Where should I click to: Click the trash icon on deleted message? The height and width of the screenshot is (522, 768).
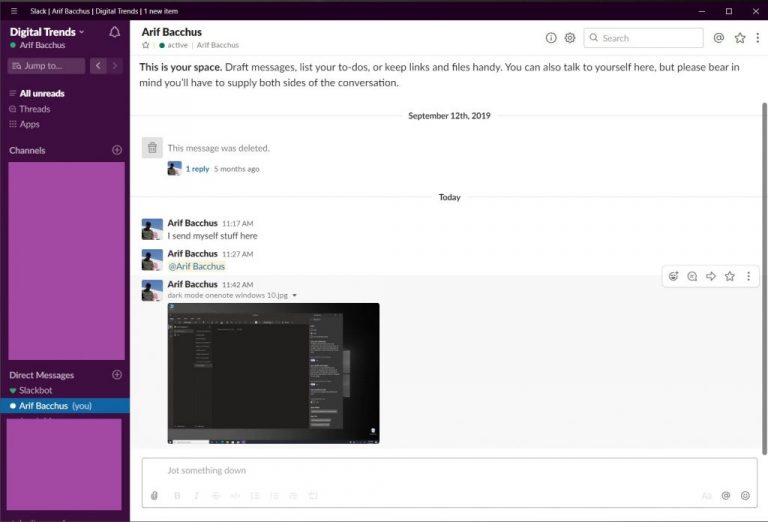(152, 147)
